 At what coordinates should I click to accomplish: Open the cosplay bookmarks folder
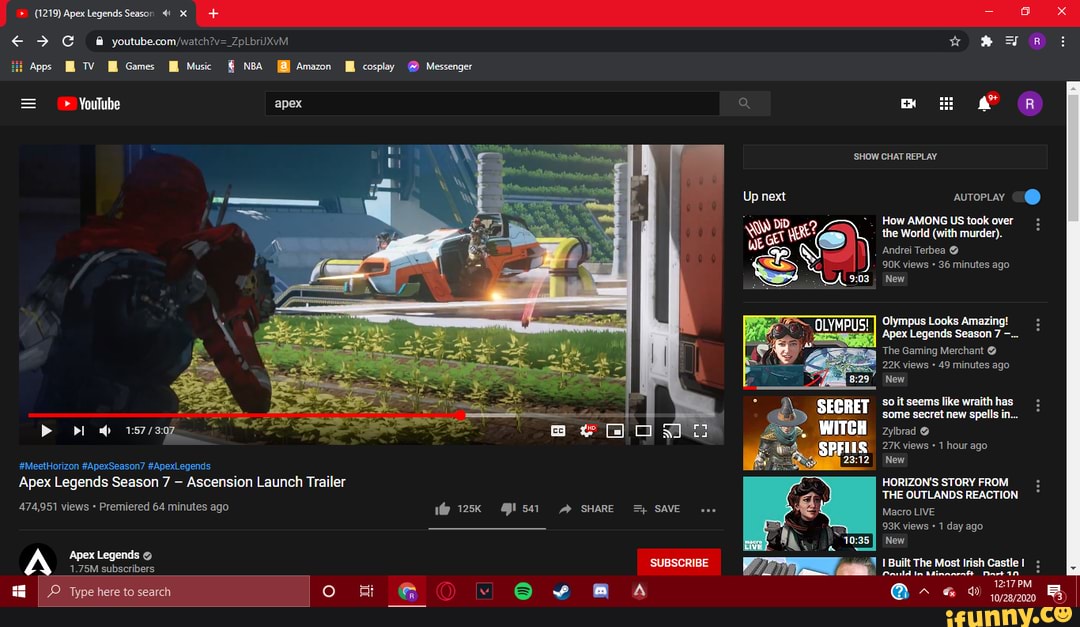coord(370,66)
